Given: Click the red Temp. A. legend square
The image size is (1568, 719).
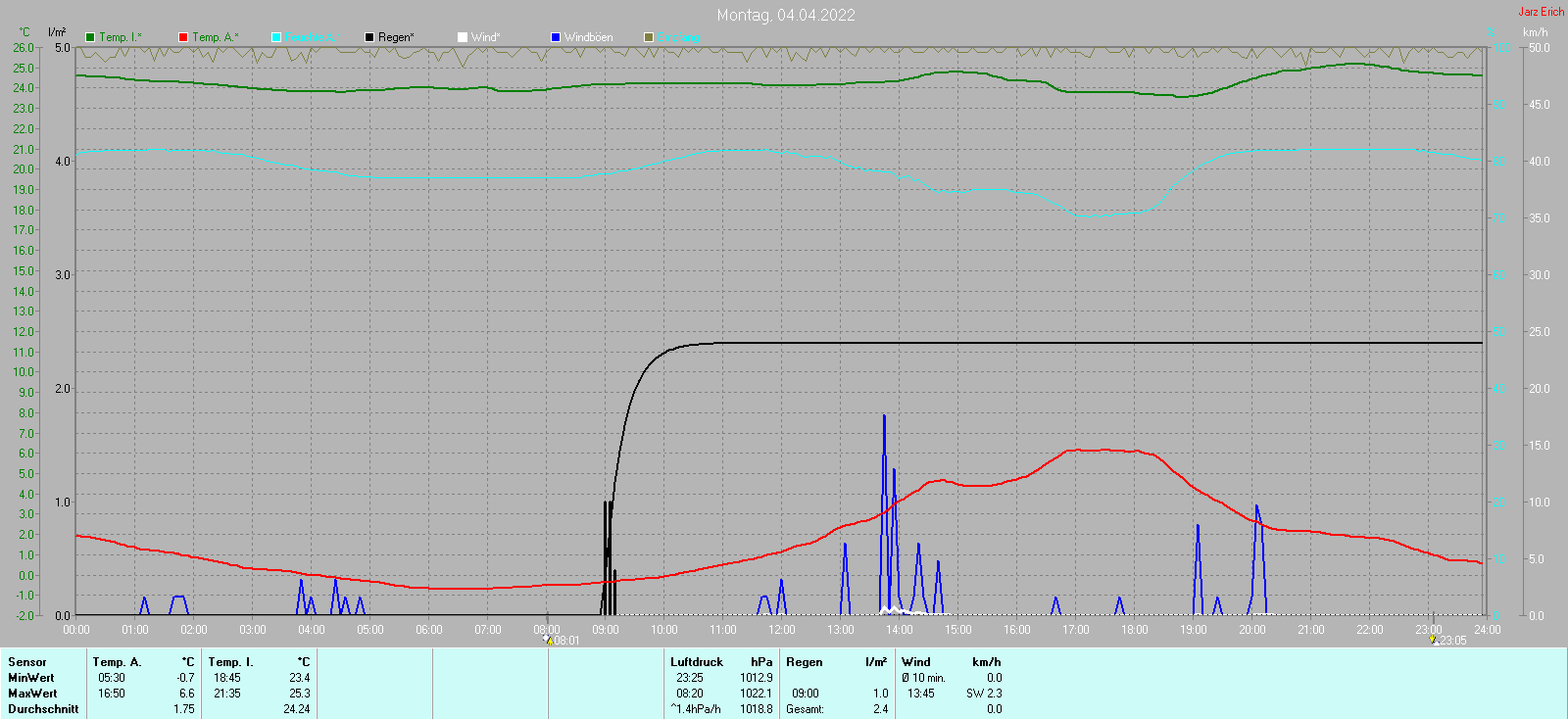Looking at the screenshot, I should pos(183,37).
